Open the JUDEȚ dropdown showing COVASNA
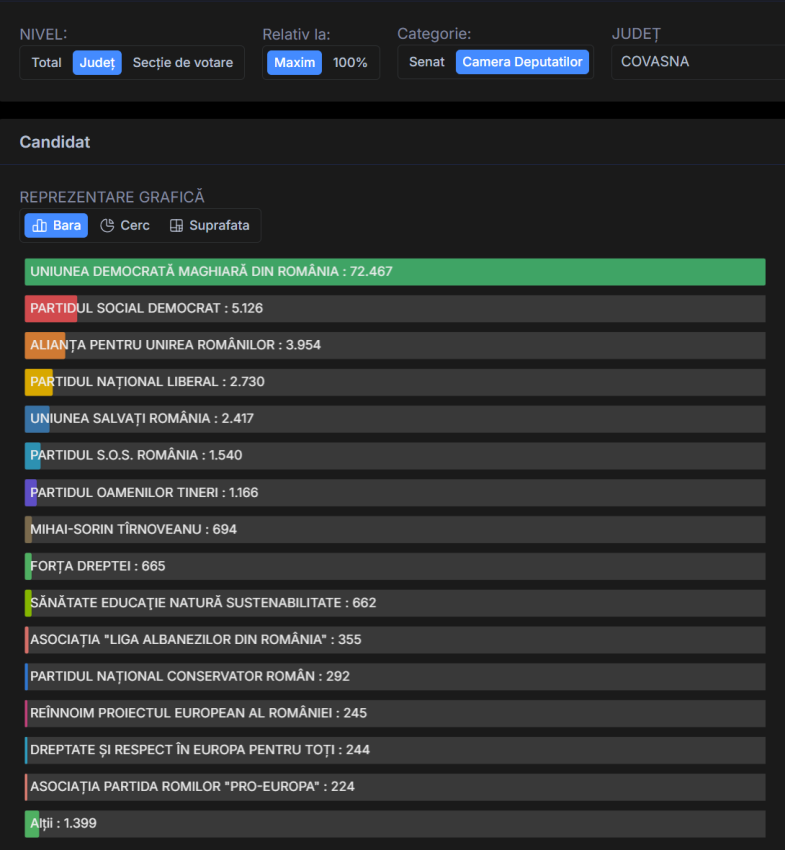The image size is (785, 850). 698,62
